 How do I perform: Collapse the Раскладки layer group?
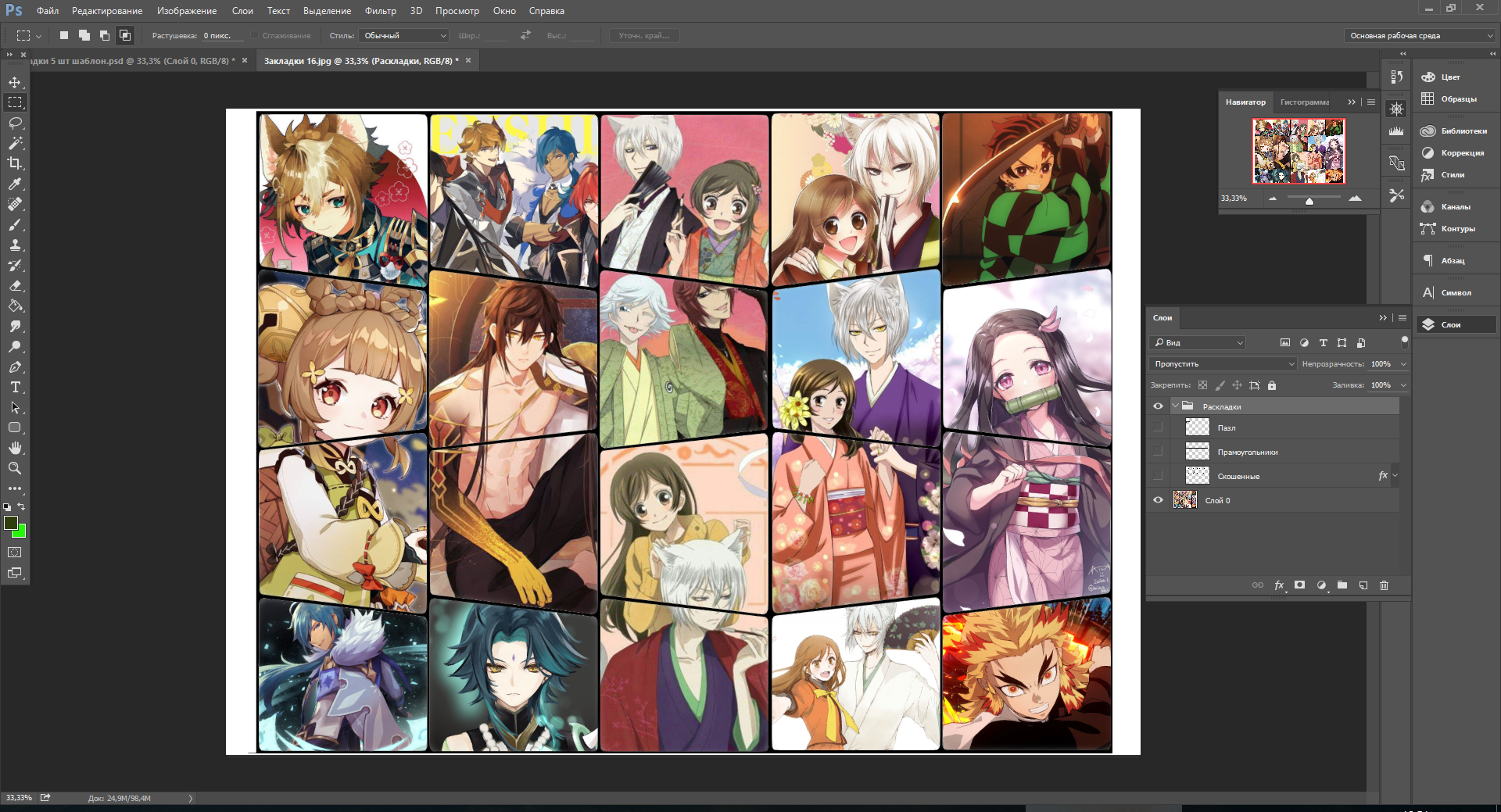pyautogui.click(x=1174, y=406)
